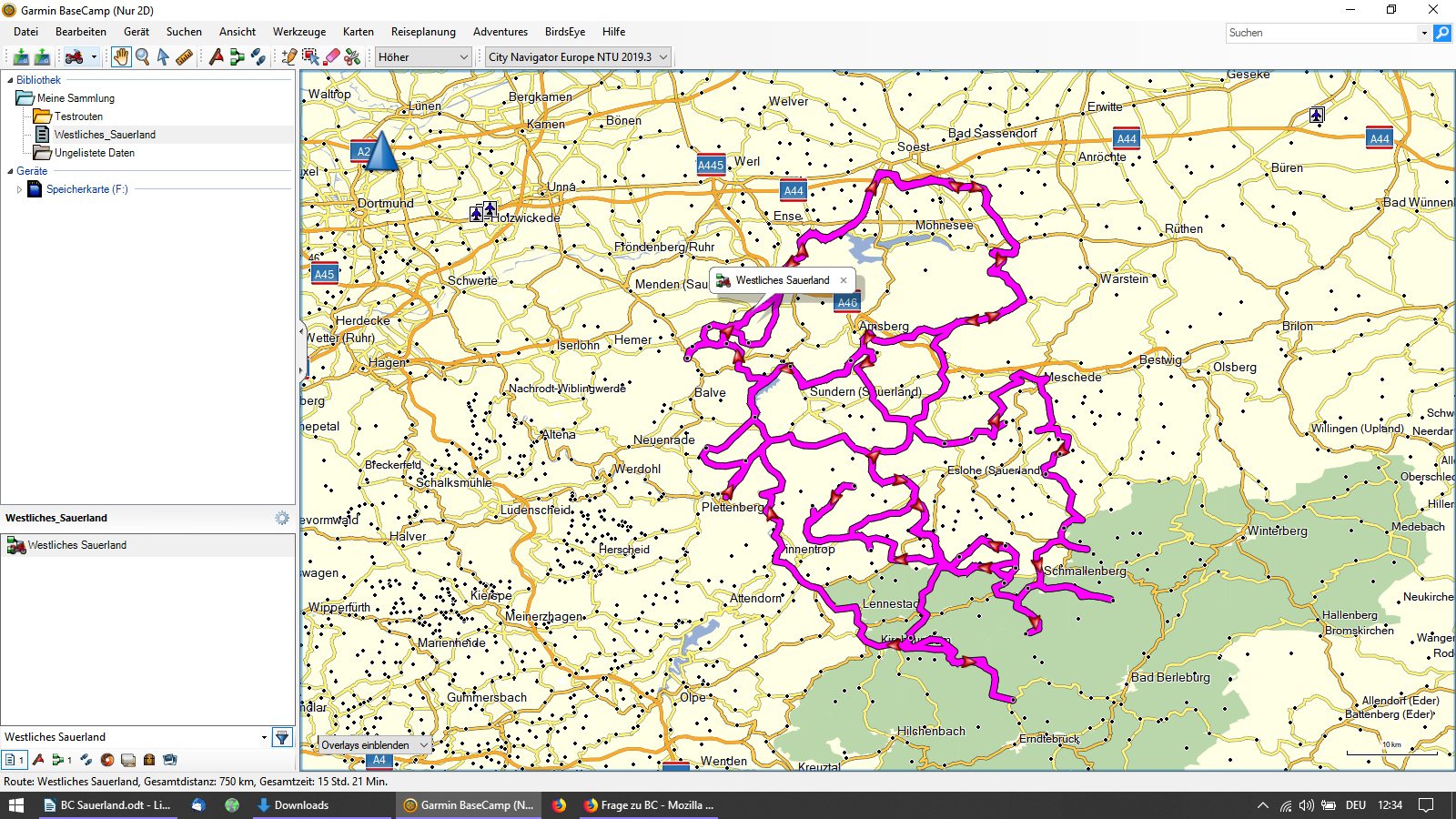The width and height of the screenshot is (1456, 819).
Task: Toggle the photos filter
Action: coord(170,760)
